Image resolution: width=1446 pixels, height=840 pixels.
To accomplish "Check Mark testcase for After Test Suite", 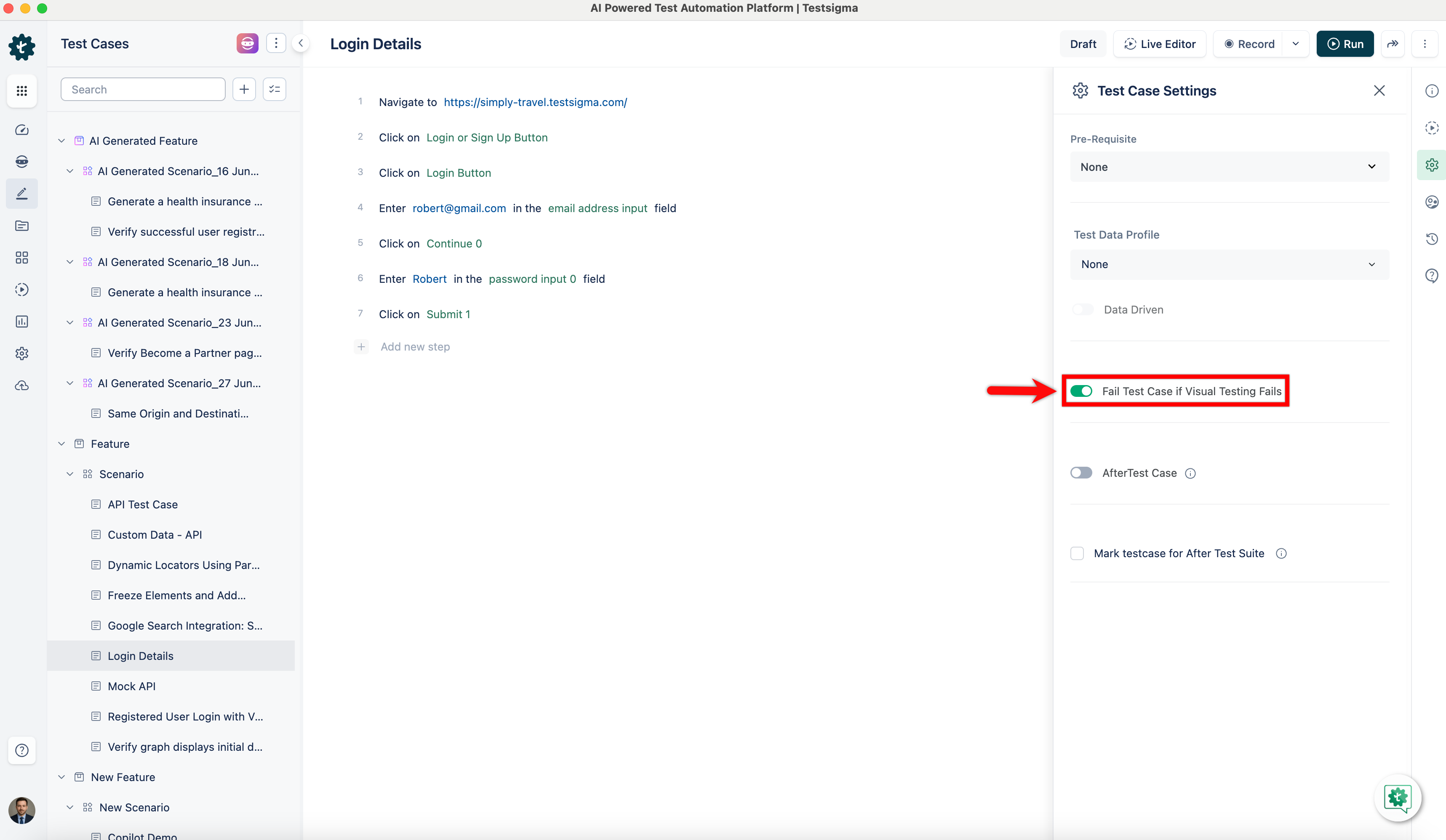I will coord(1077,553).
